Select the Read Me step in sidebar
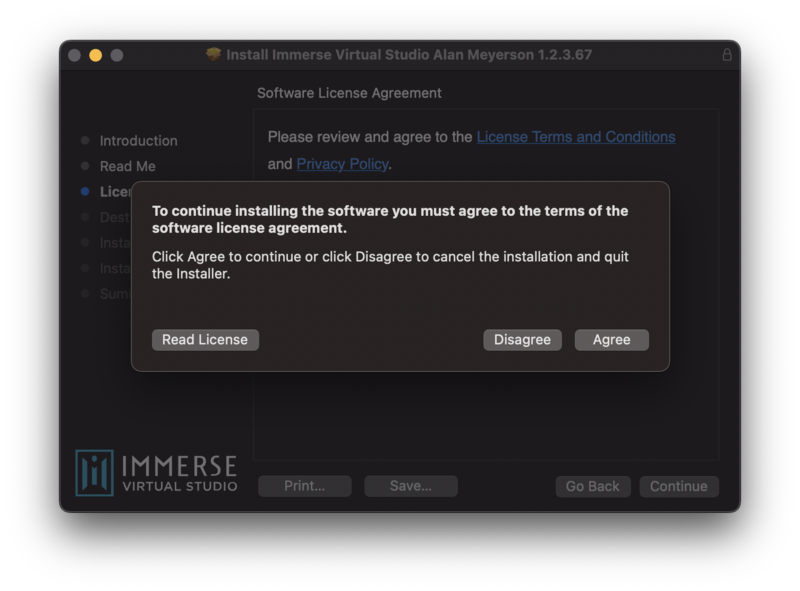The width and height of the screenshot is (800, 591). pyautogui.click(x=128, y=166)
